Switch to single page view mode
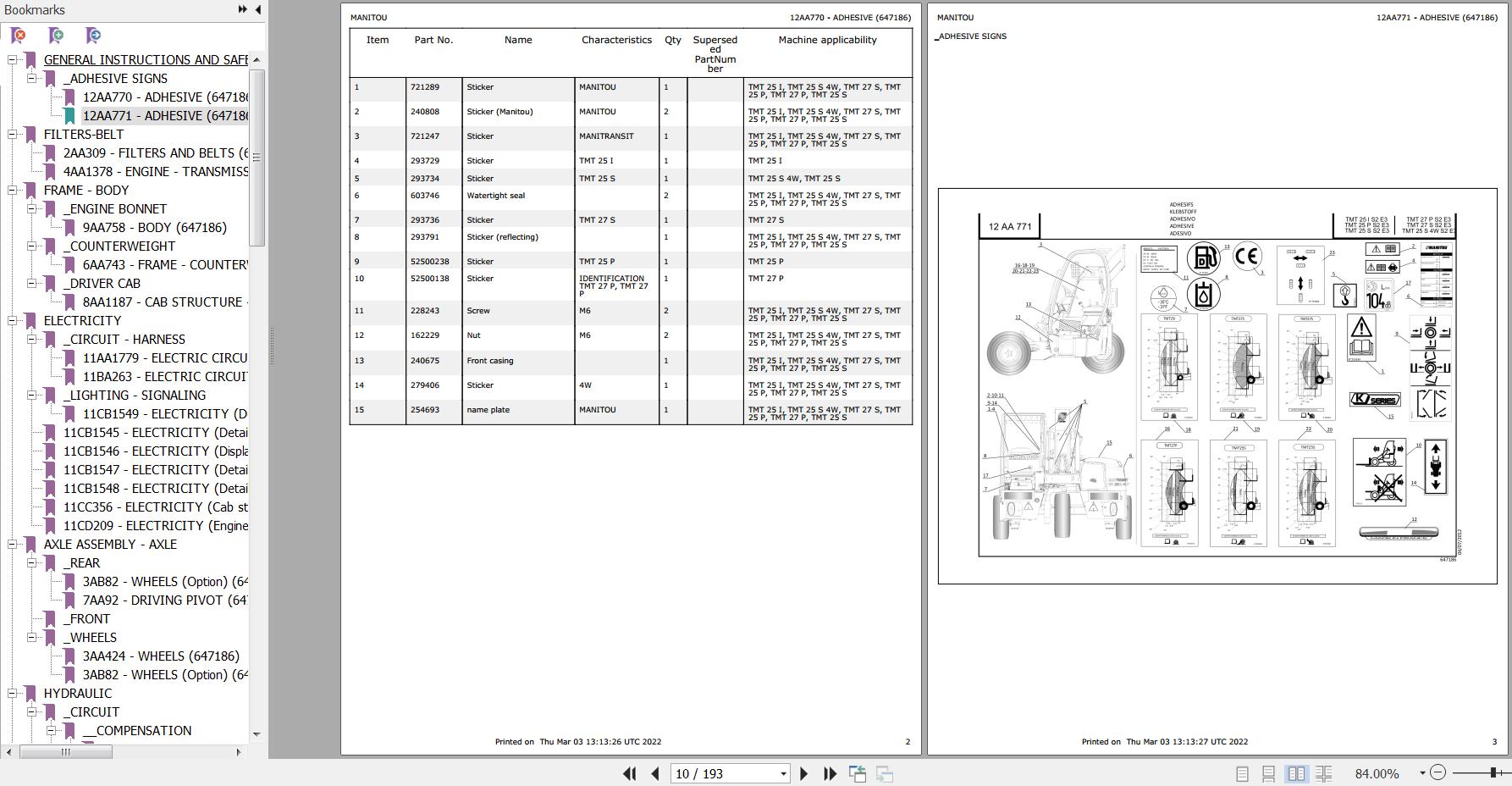This screenshot has height=786, width=1512. pos(1244,772)
